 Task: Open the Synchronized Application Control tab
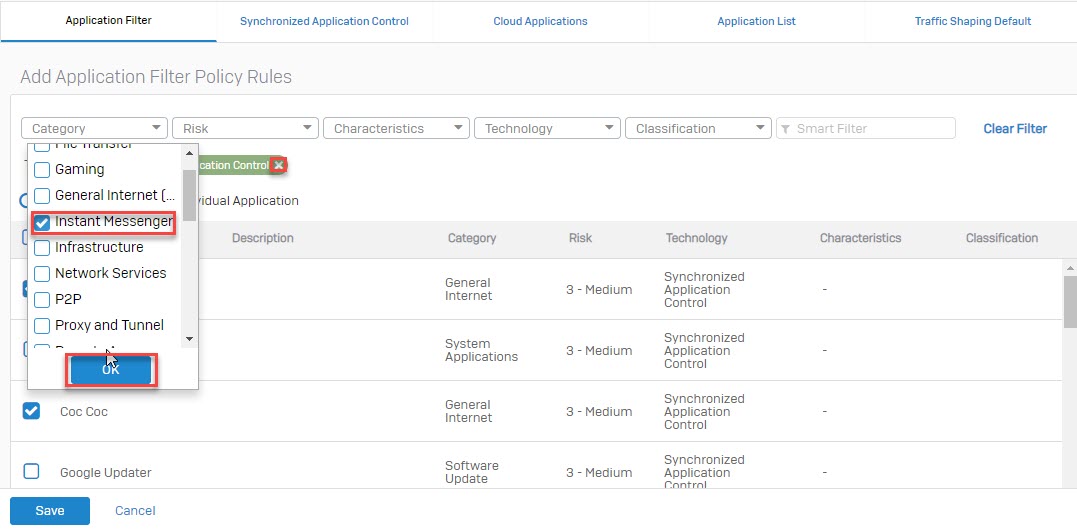324,21
